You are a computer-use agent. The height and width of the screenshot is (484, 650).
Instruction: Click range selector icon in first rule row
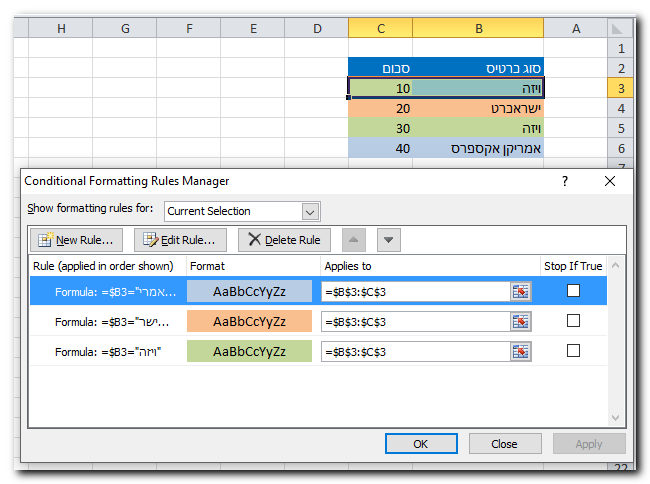pyautogui.click(x=521, y=291)
